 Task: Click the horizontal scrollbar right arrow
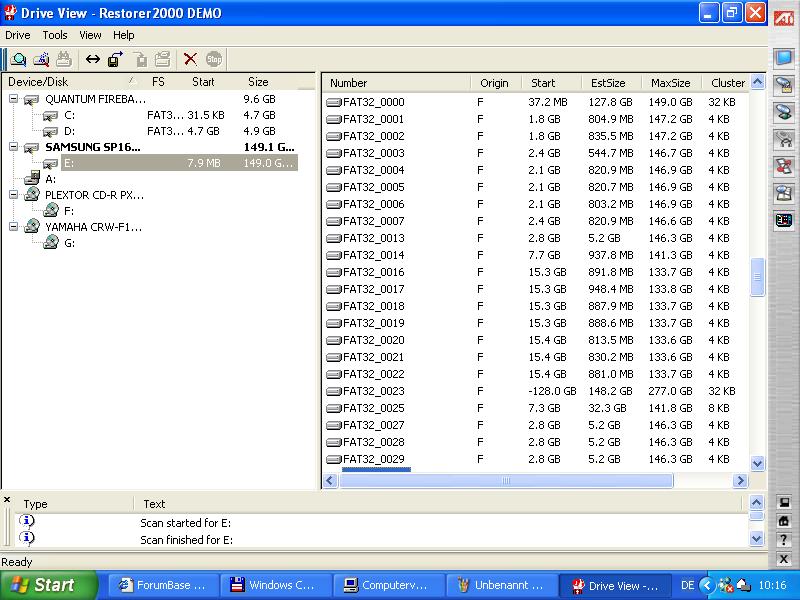click(x=740, y=481)
